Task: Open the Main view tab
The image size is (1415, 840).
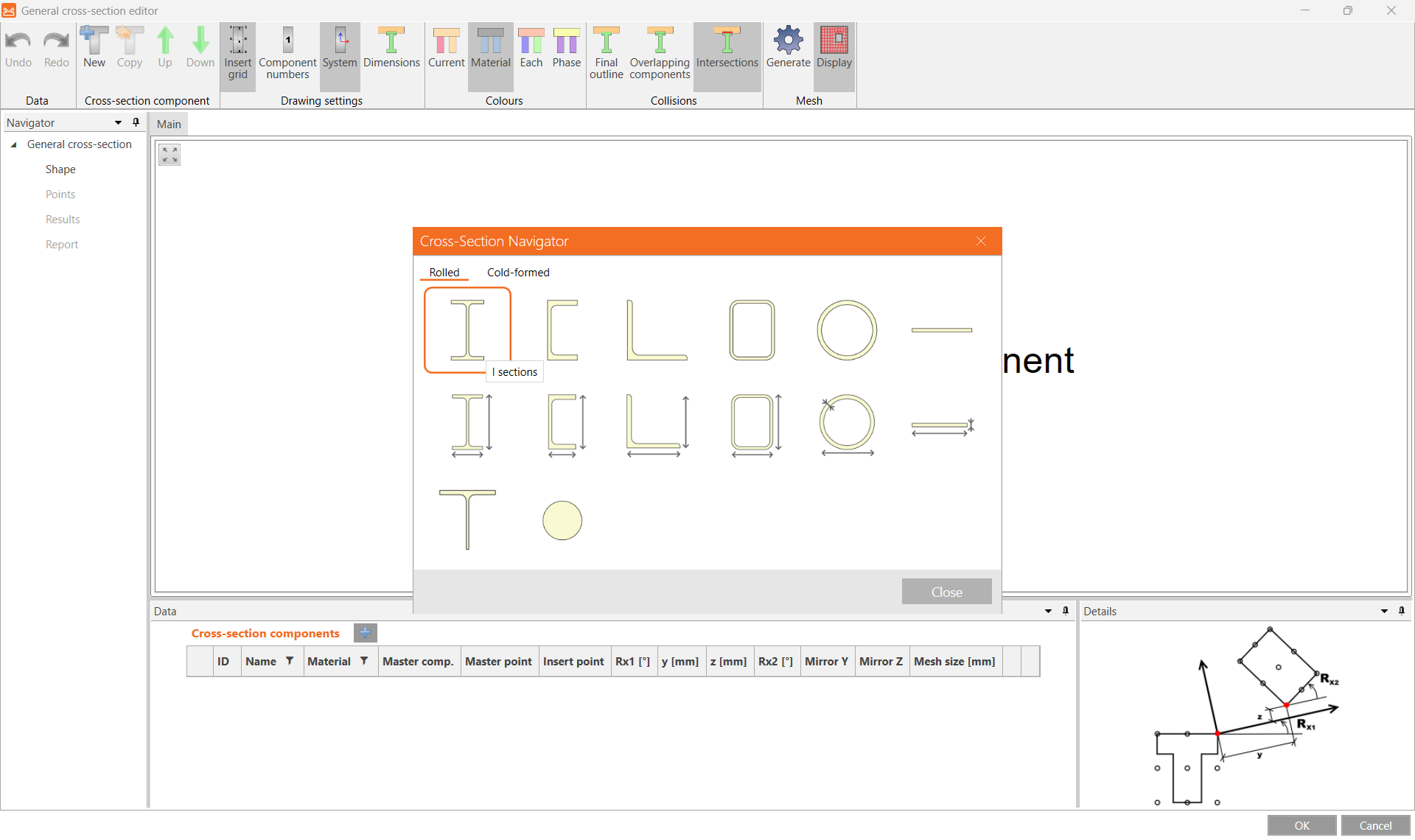Action: pos(169,125)
